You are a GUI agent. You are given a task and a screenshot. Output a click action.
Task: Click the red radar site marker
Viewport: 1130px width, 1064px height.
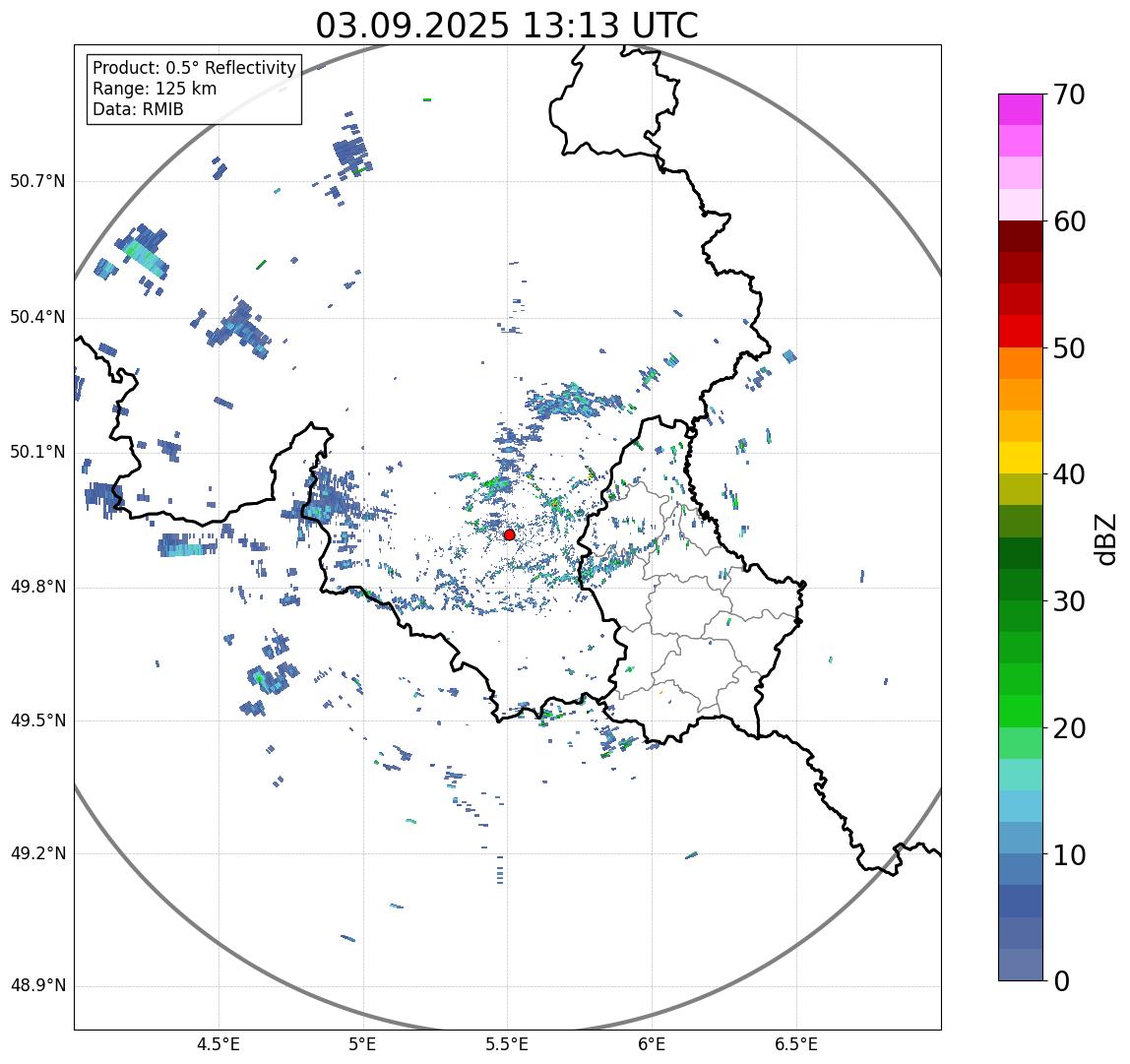pyautogui.click(x=510, y=534)
